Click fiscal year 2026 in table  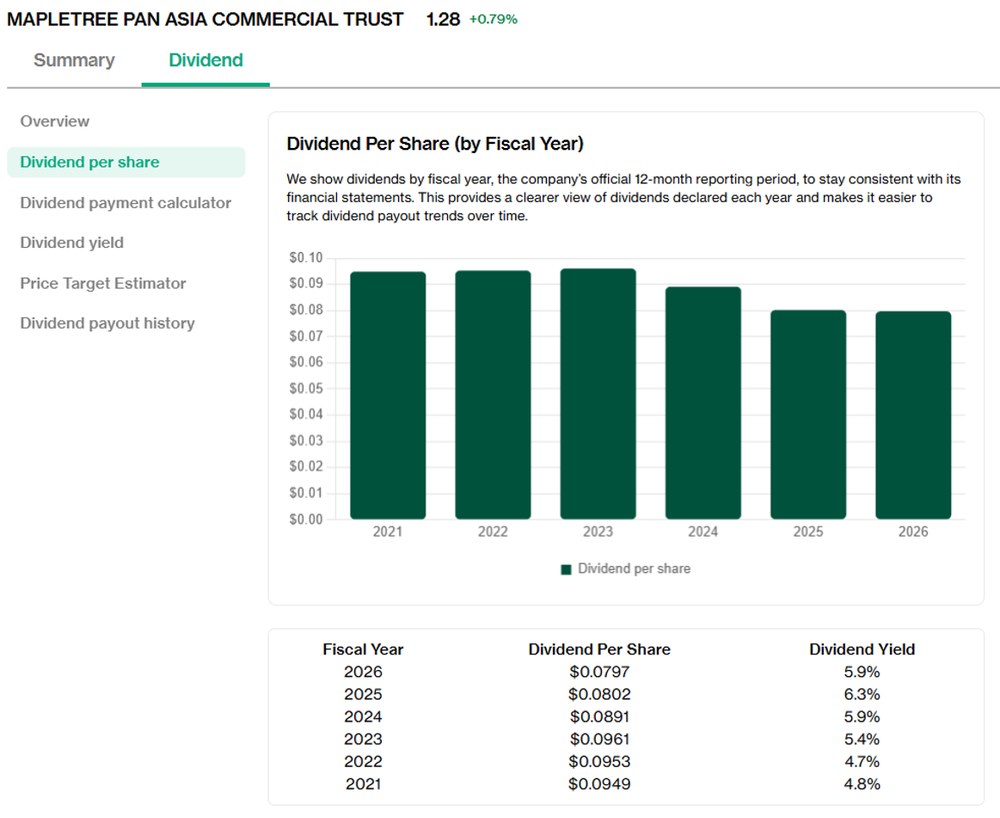coord(363,672)
